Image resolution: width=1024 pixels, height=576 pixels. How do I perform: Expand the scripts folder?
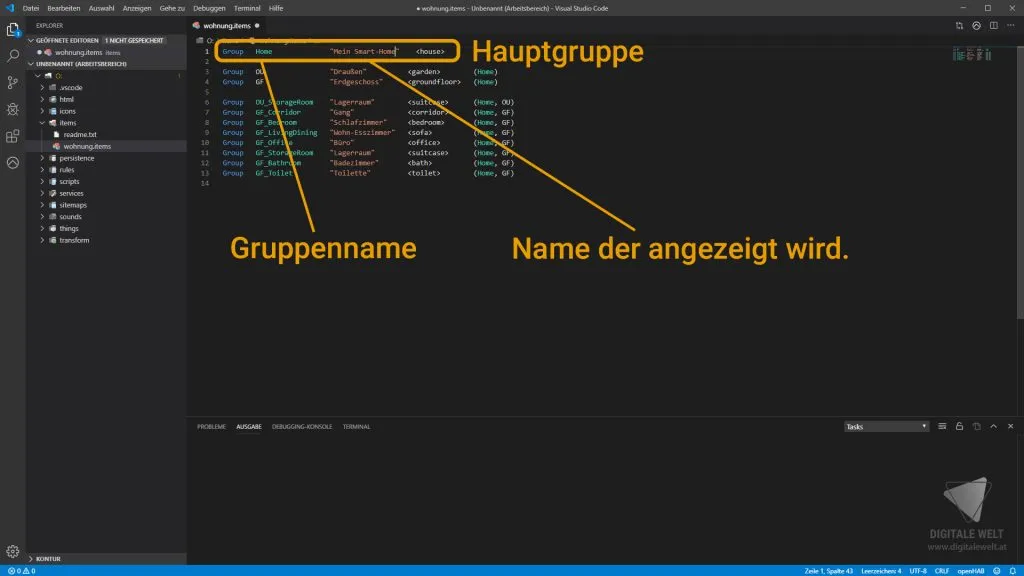69,182
